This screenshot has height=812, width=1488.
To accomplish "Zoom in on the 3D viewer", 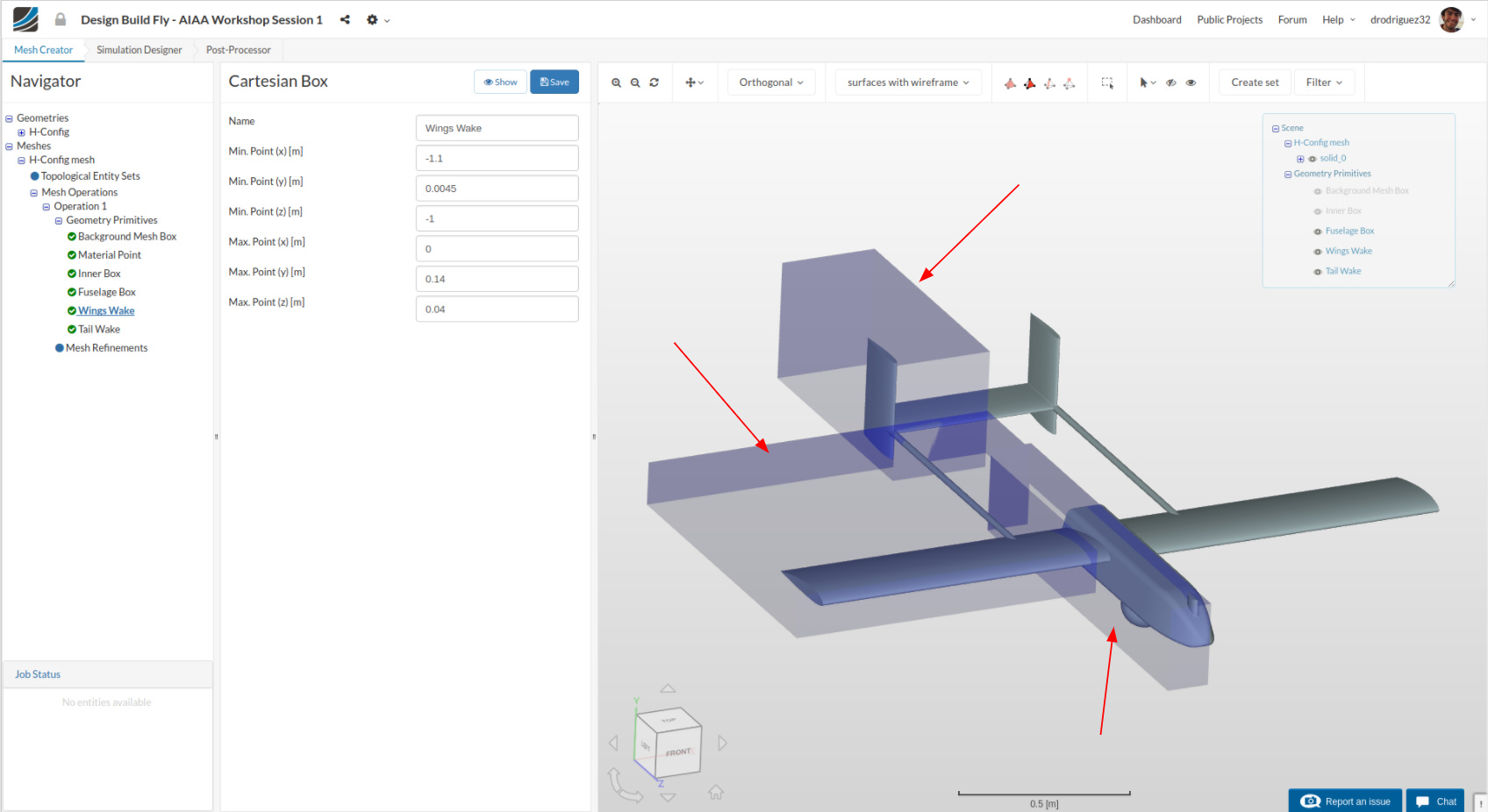I will click(x=616, y=82).
